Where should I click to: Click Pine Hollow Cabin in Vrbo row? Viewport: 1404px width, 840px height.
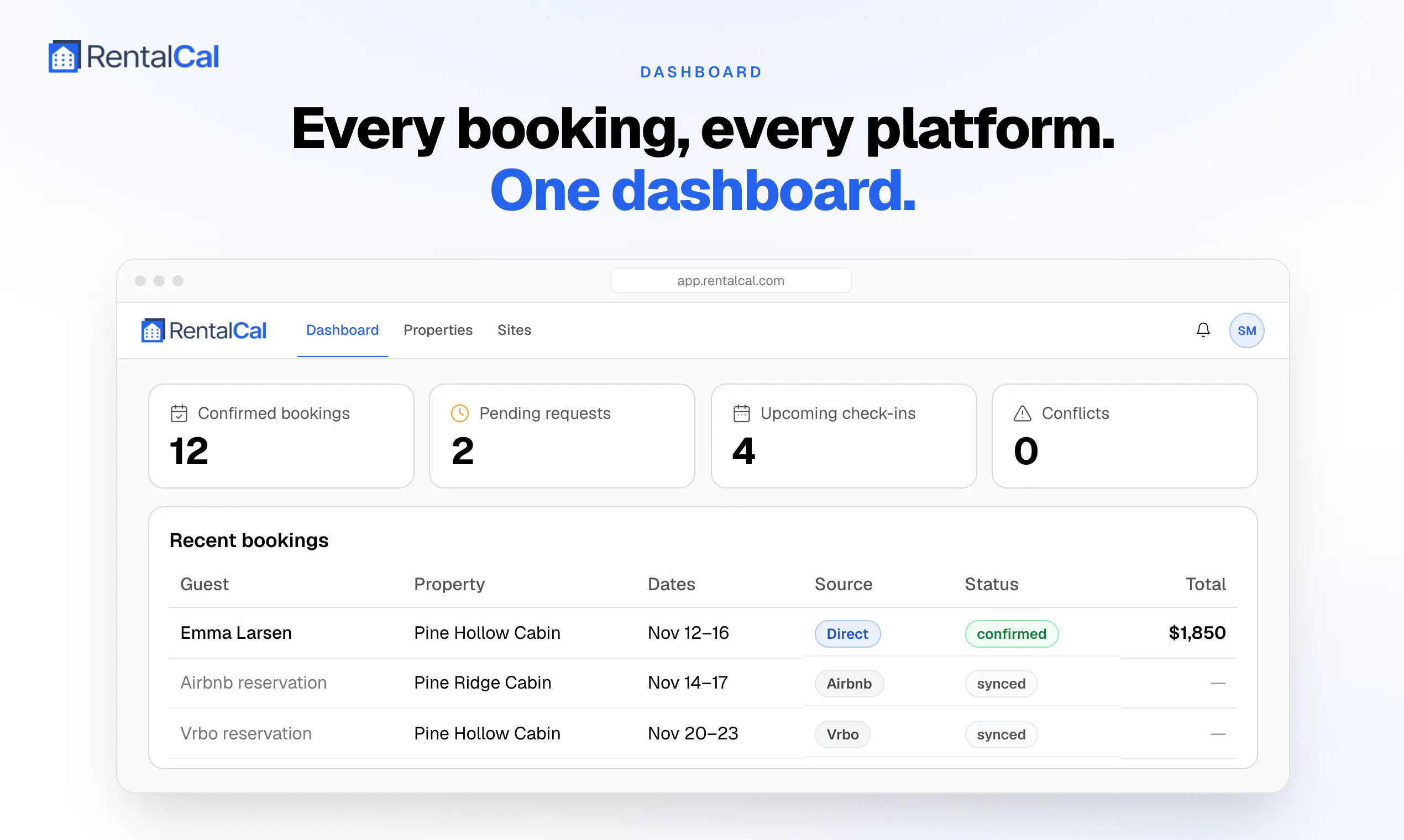click(x=487, y=733)
